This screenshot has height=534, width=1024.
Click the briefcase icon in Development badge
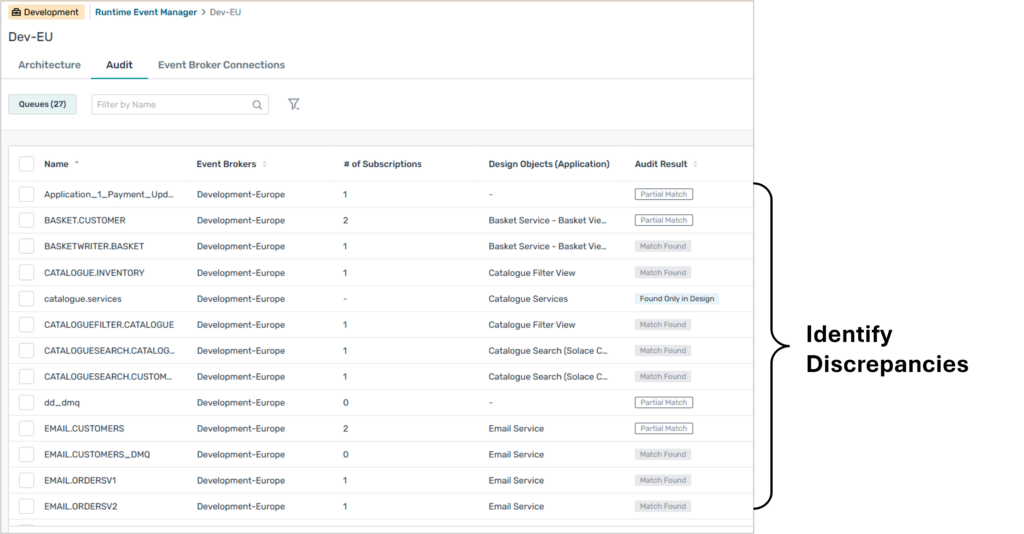tap(16, 12)
